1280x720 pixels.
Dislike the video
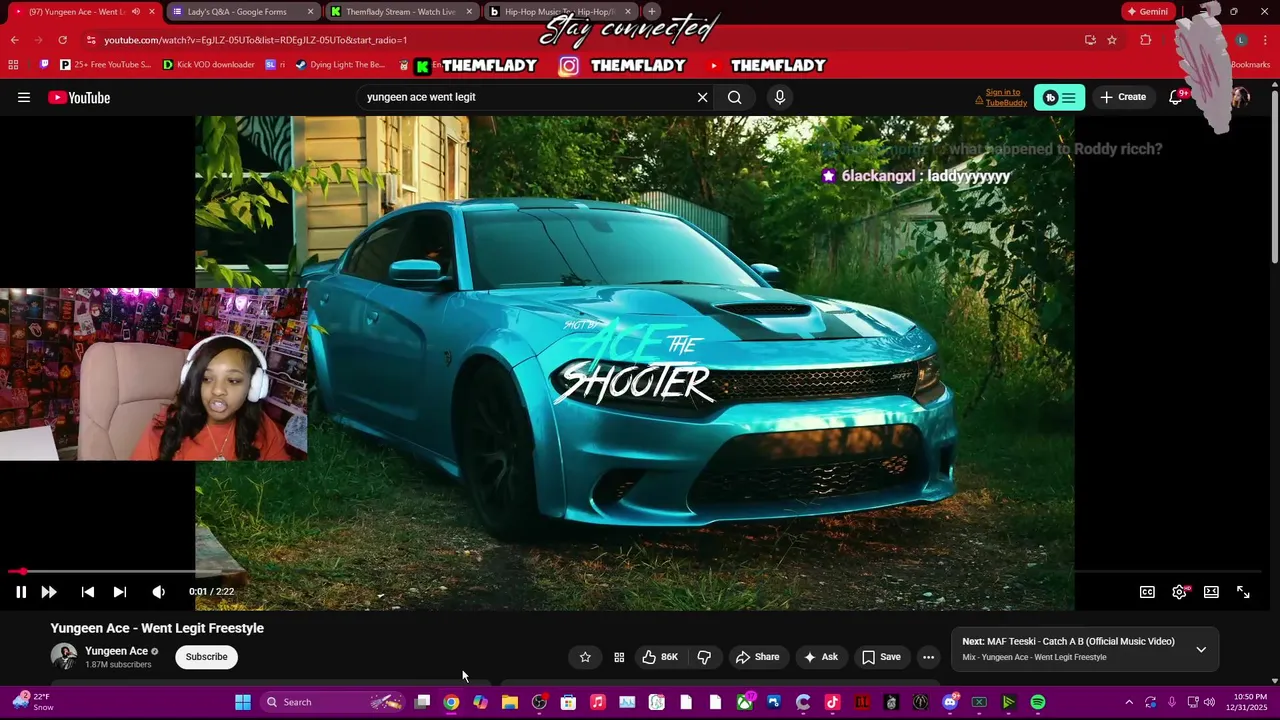coord(704,657)
